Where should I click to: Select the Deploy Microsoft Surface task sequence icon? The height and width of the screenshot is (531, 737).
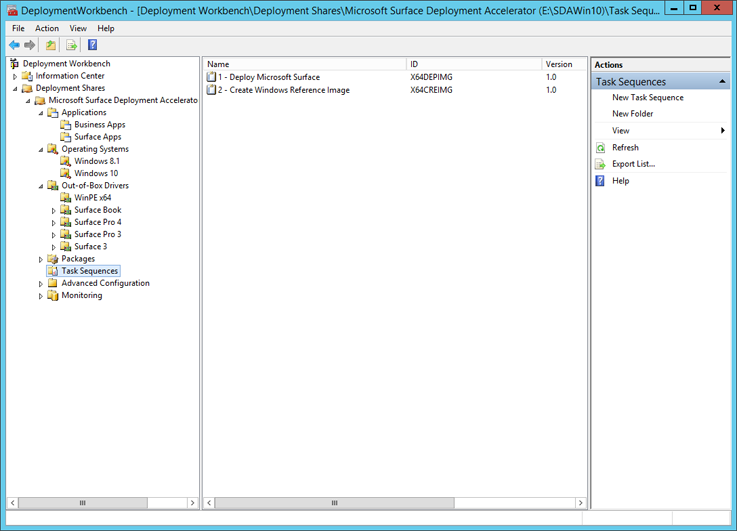pos(211,77)
